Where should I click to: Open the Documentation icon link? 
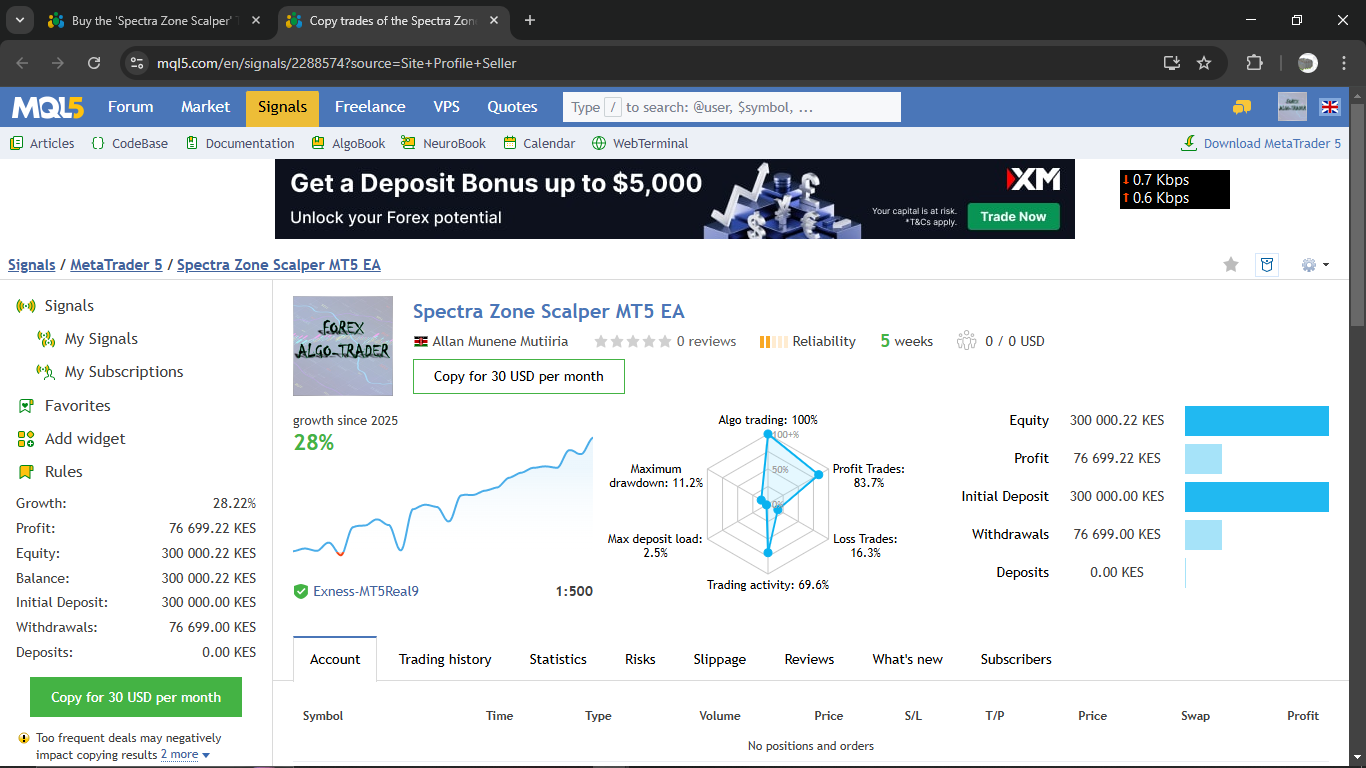[191, 143]
